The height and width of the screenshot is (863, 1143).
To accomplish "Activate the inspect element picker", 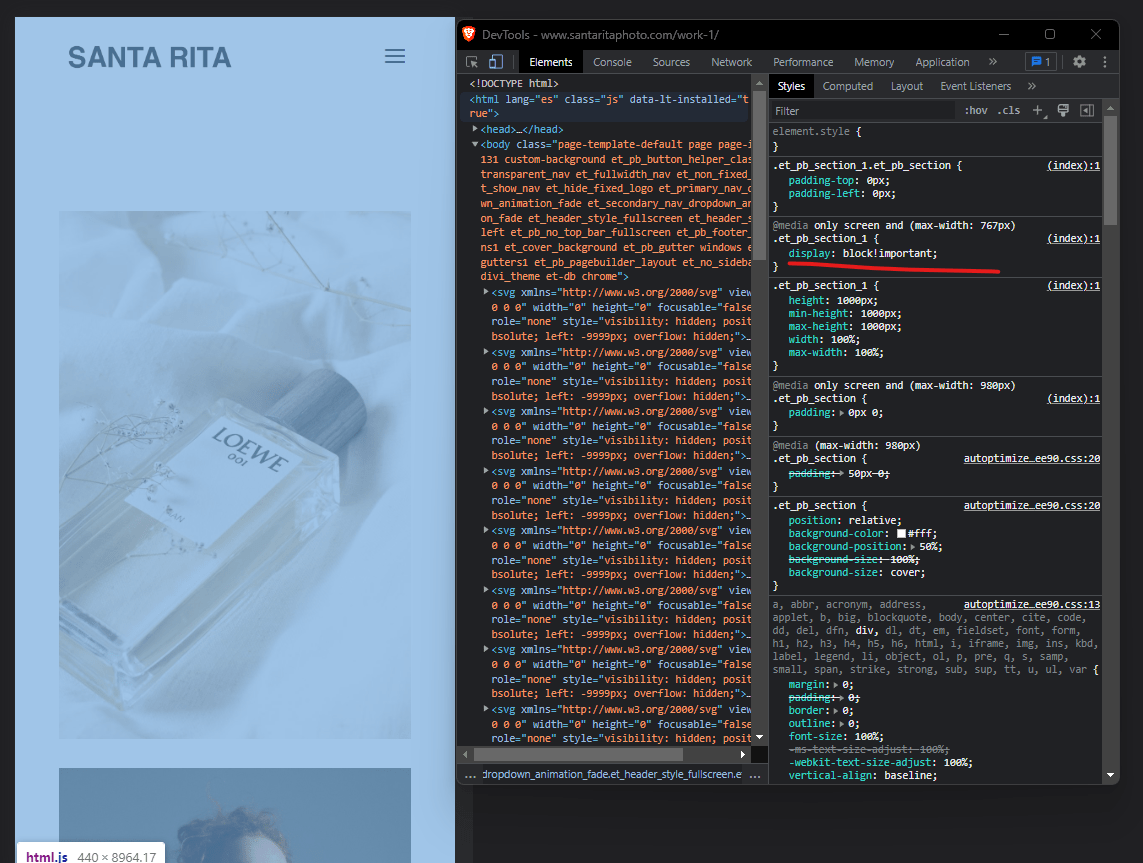I will pyautogui.click(x=472, y=62).
